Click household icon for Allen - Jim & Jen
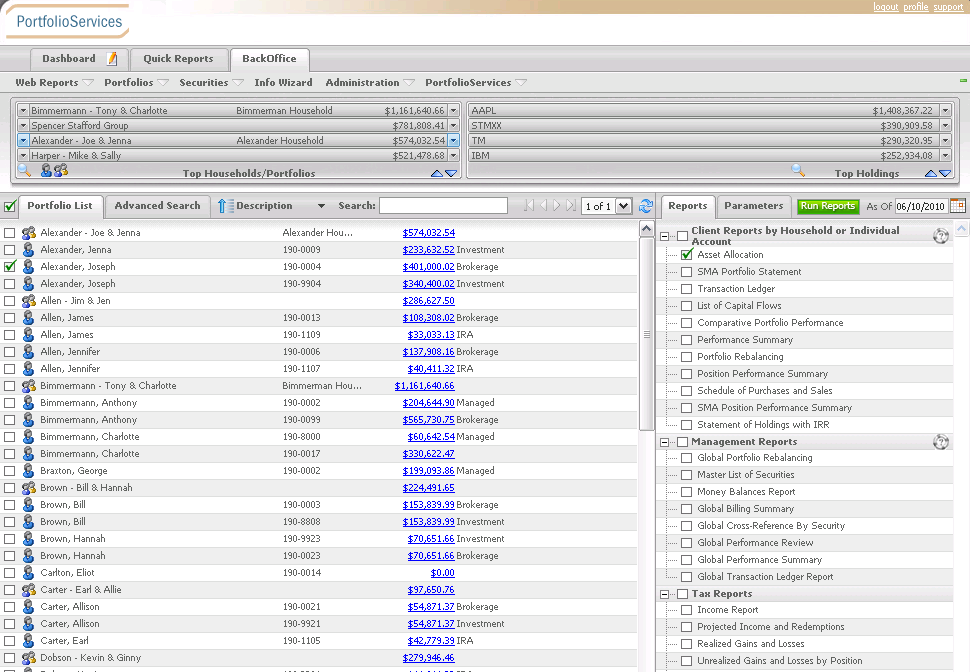970x672 pixels. coord(28,301)
